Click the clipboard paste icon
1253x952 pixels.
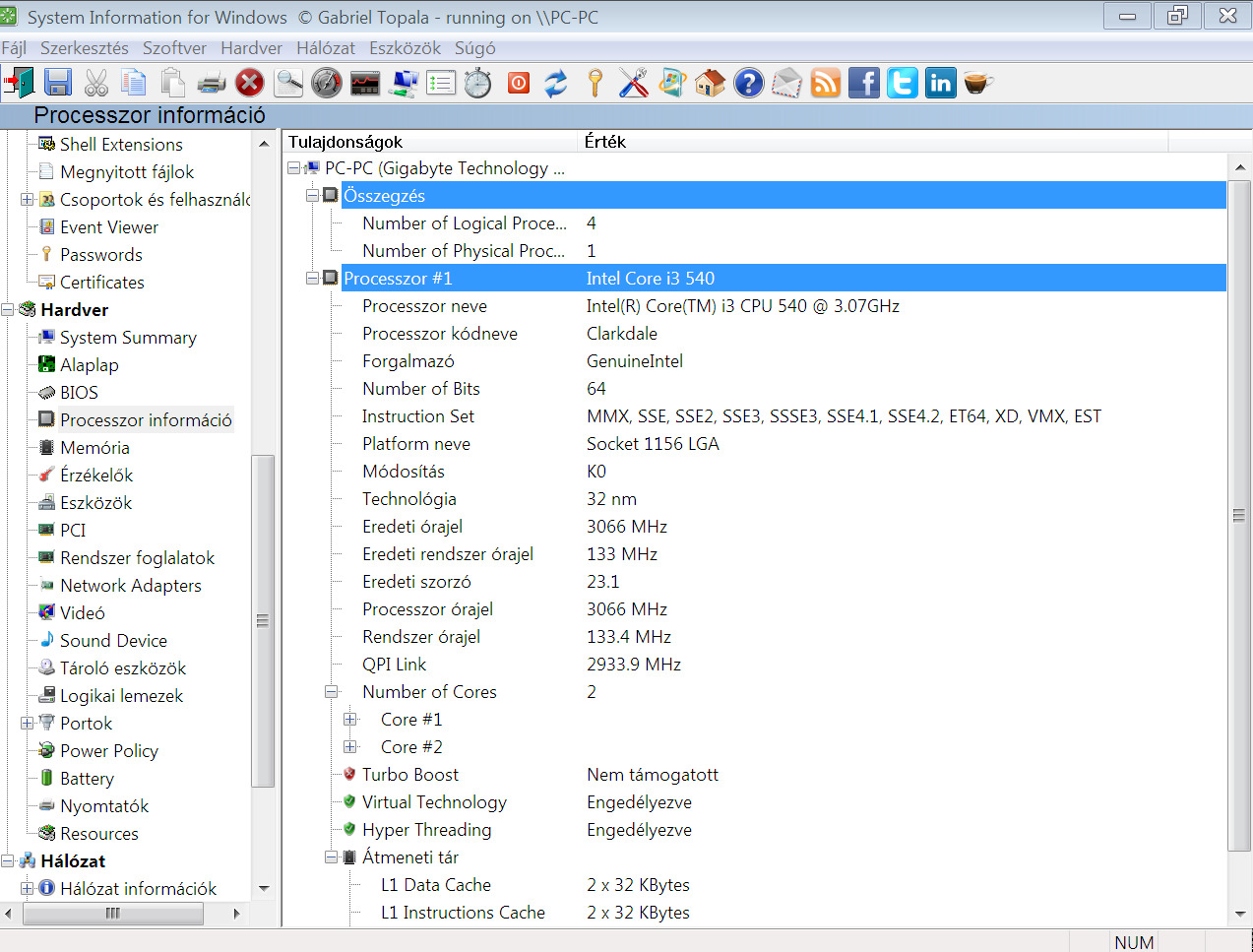172,84
